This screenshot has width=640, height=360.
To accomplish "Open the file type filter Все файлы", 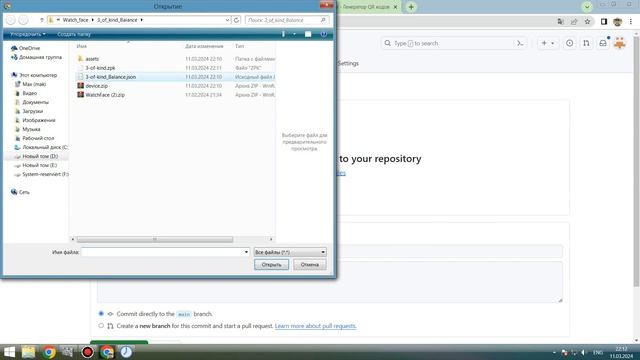I will 290,252.
